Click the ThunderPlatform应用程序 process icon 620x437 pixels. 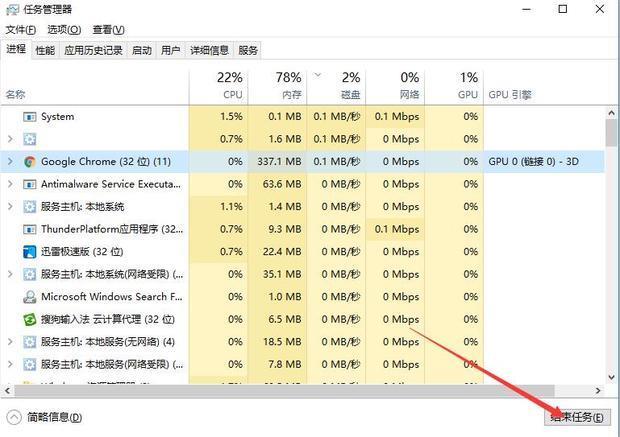coord(30,229)
